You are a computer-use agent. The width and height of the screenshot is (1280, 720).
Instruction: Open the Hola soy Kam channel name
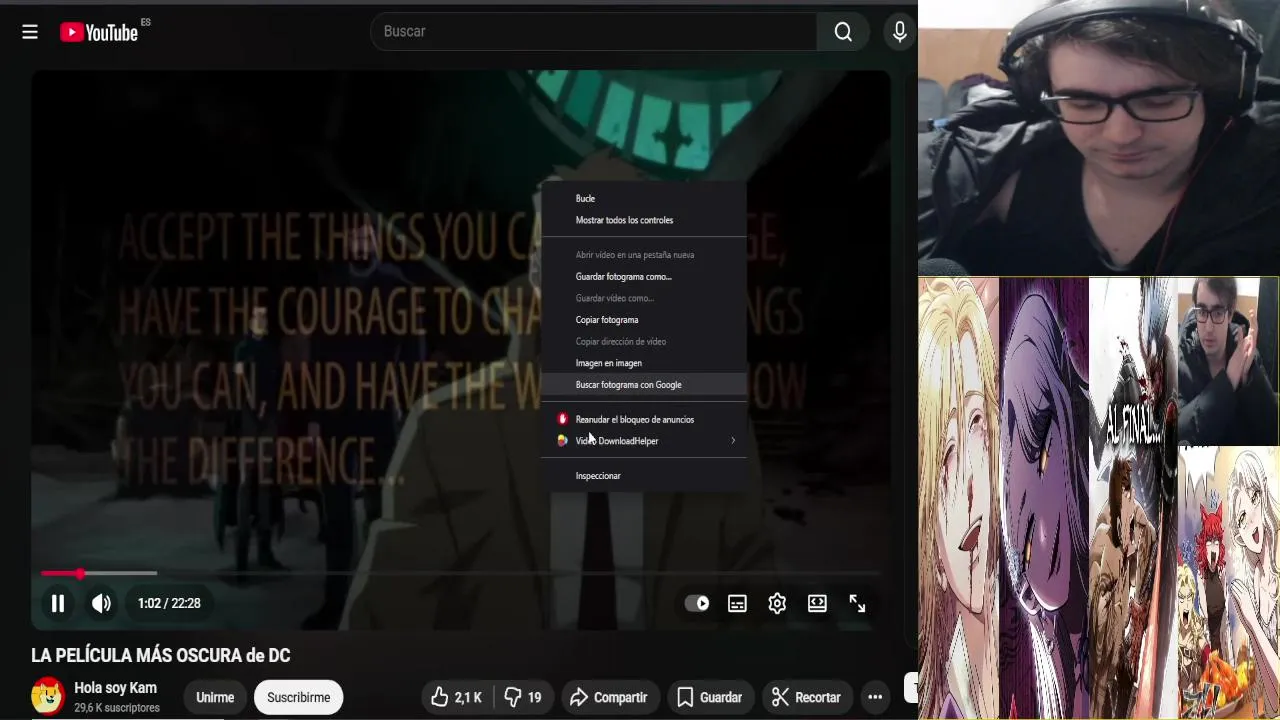[x=116, y=688]
